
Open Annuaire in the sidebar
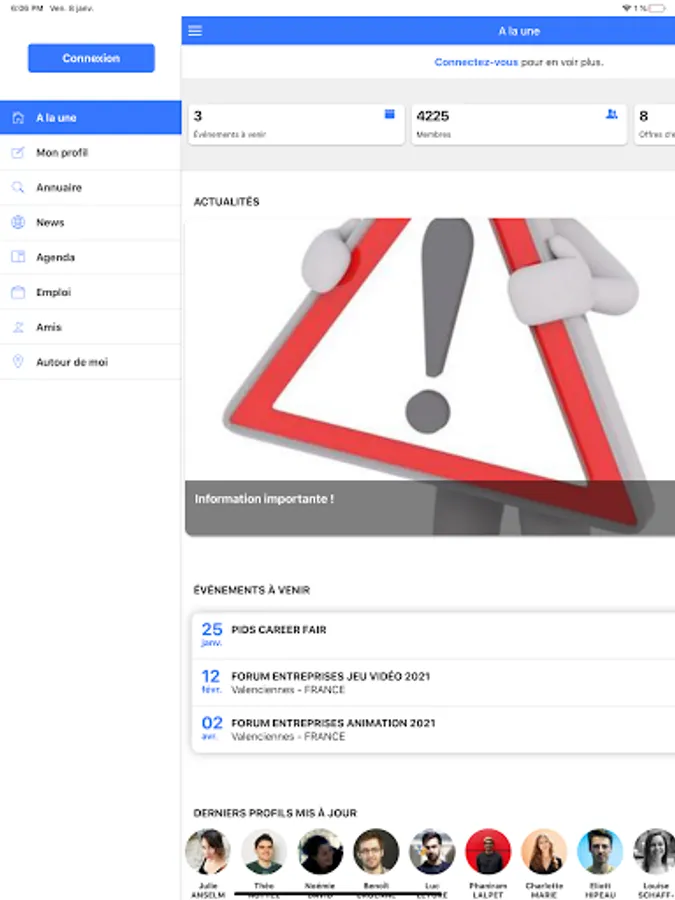pos(91,188)
